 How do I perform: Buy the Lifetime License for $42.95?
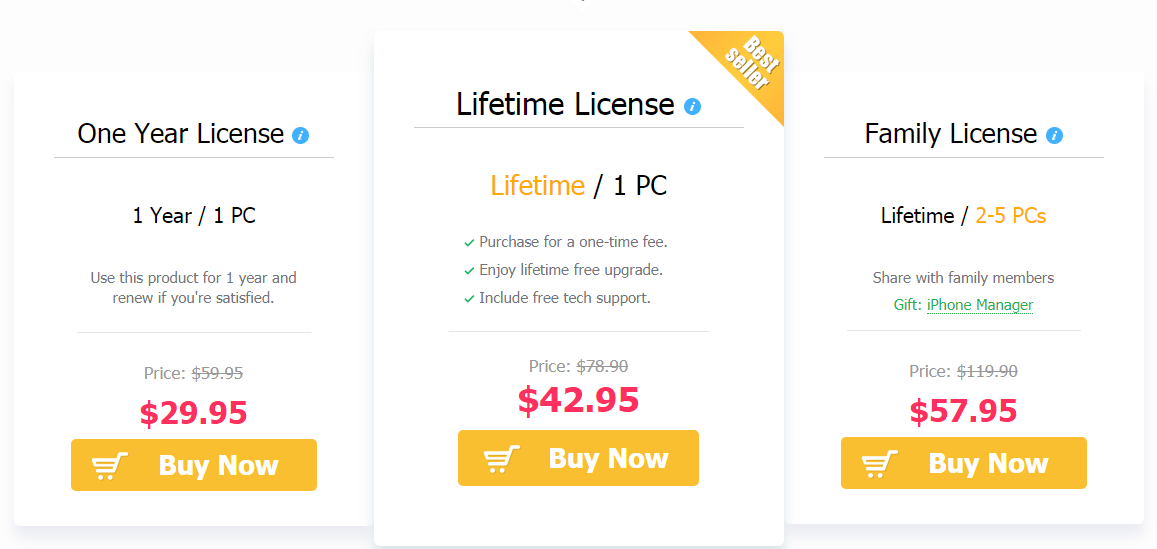pos(578,458)
